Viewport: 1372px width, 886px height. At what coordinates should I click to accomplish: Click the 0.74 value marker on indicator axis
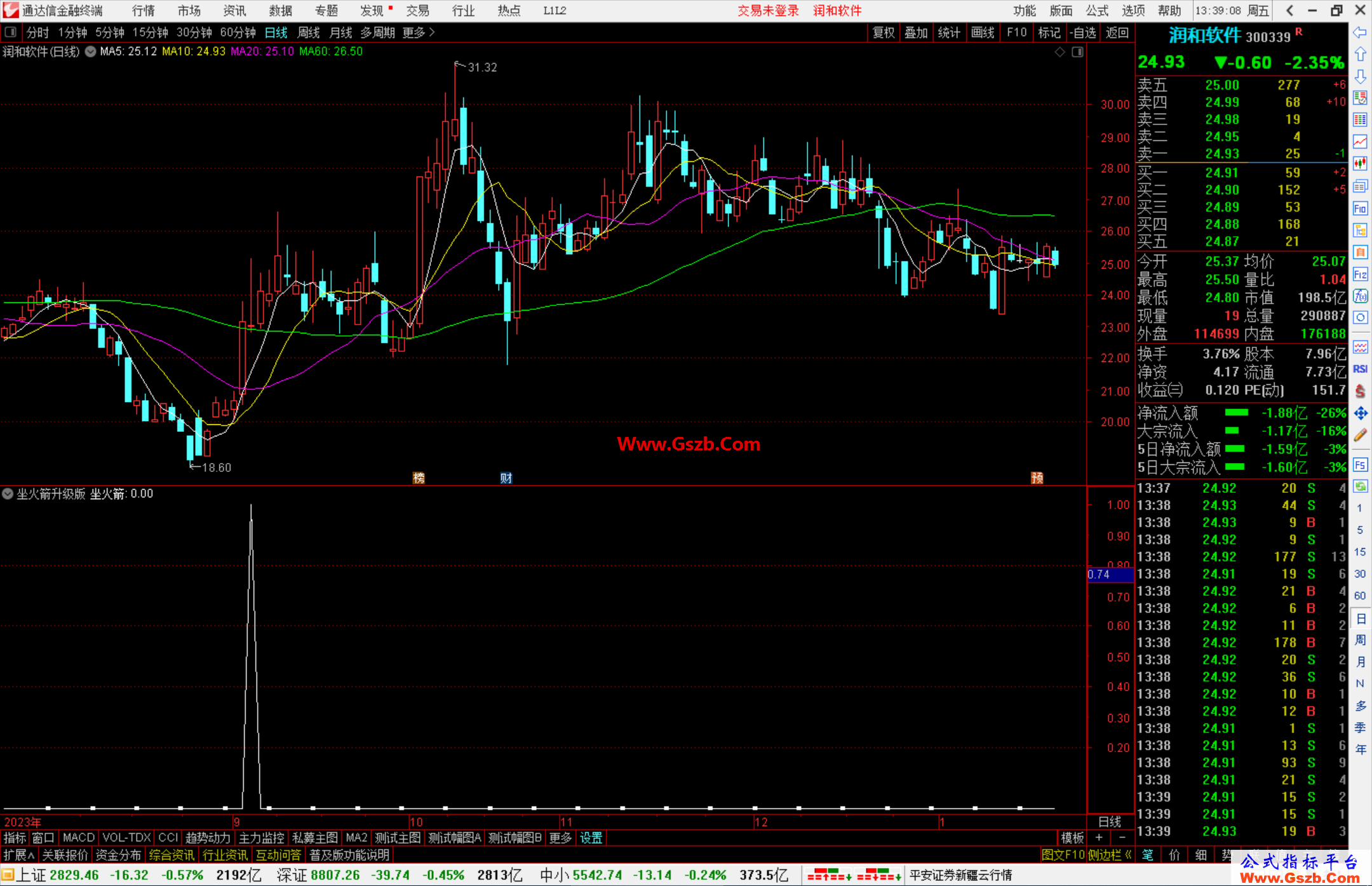tap(1110, 574)
